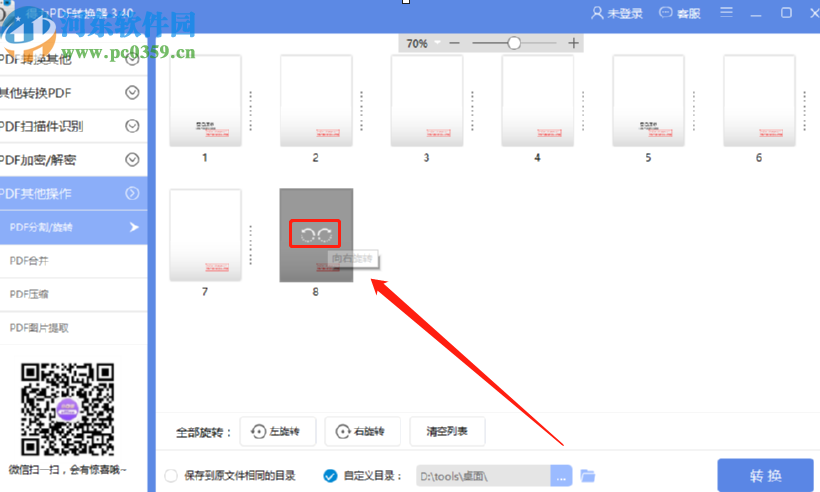
Task: Select 保存到原文件相同的目录 radio option
Action: coord(170,475)
